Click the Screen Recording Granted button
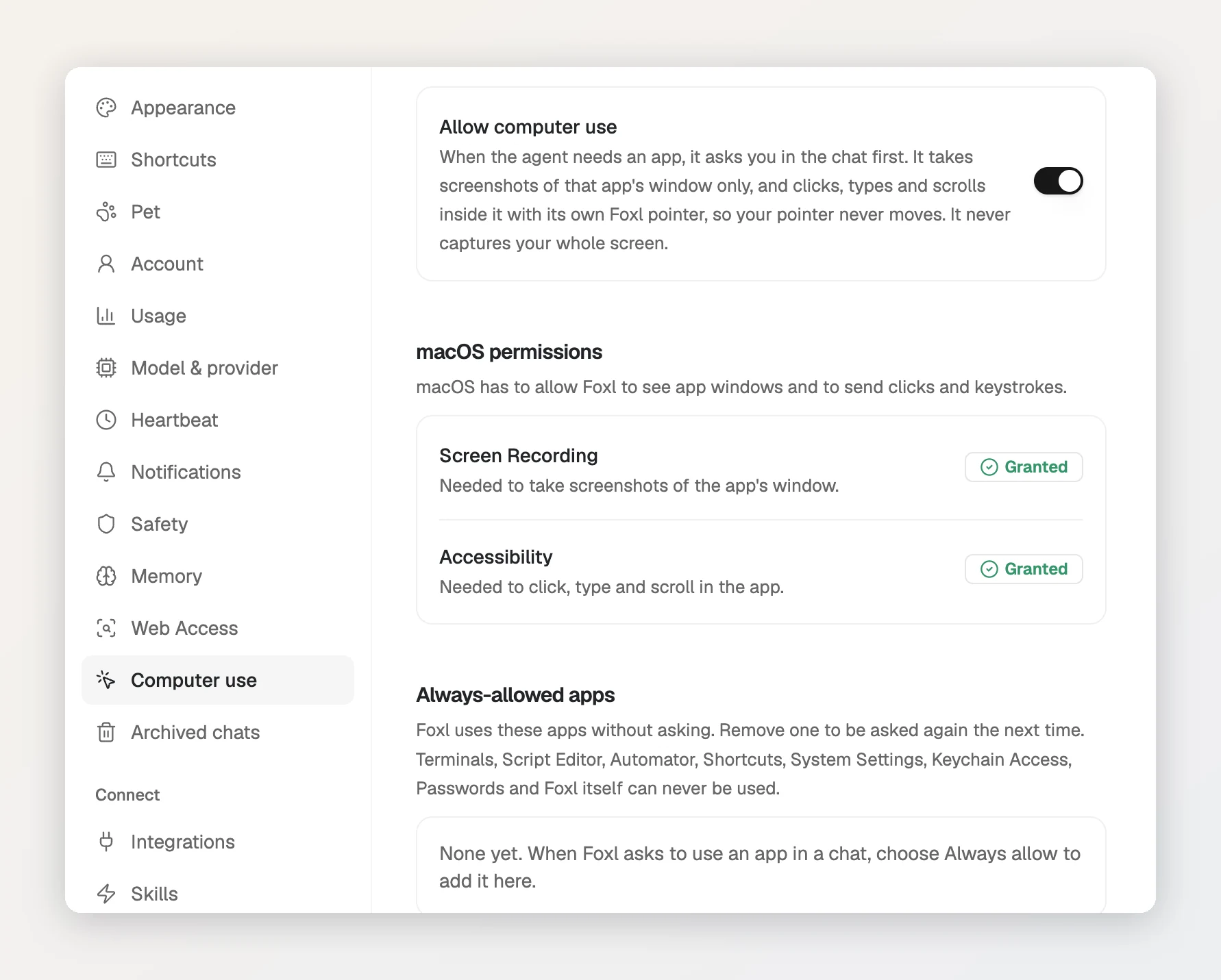1221x980 pixels. coord(1024,467)
